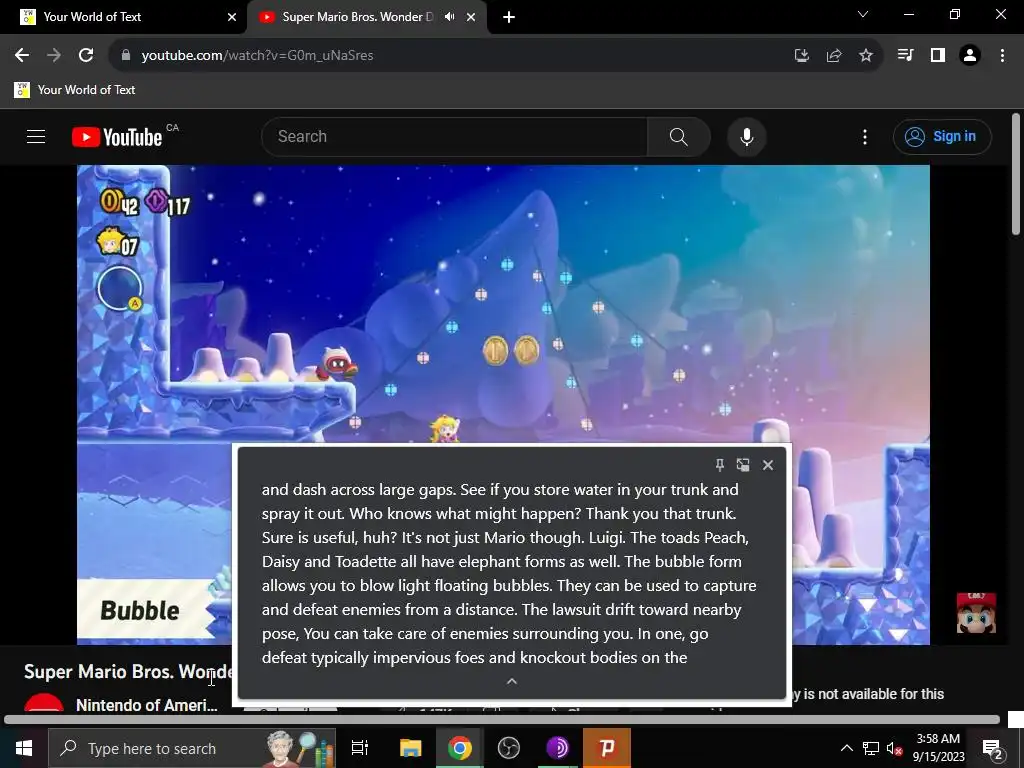Bookmark this page with the star icon

866,56
